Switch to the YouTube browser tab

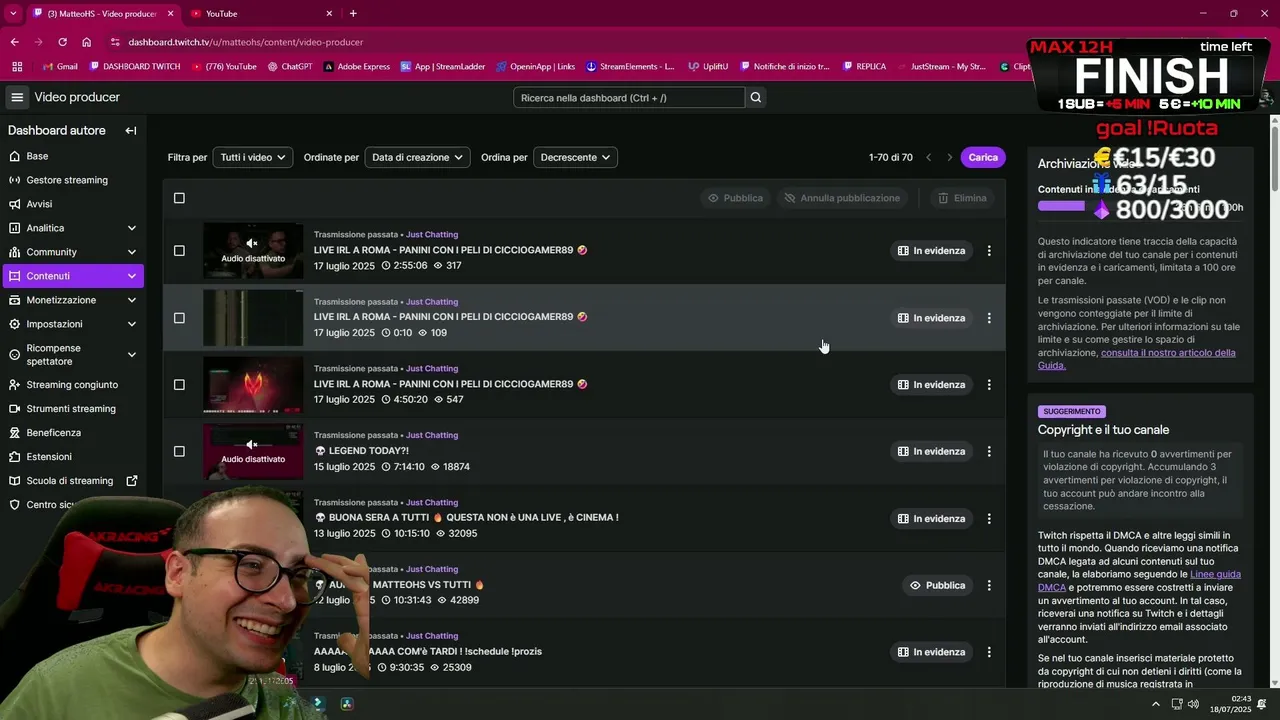[x=260, y=13]
